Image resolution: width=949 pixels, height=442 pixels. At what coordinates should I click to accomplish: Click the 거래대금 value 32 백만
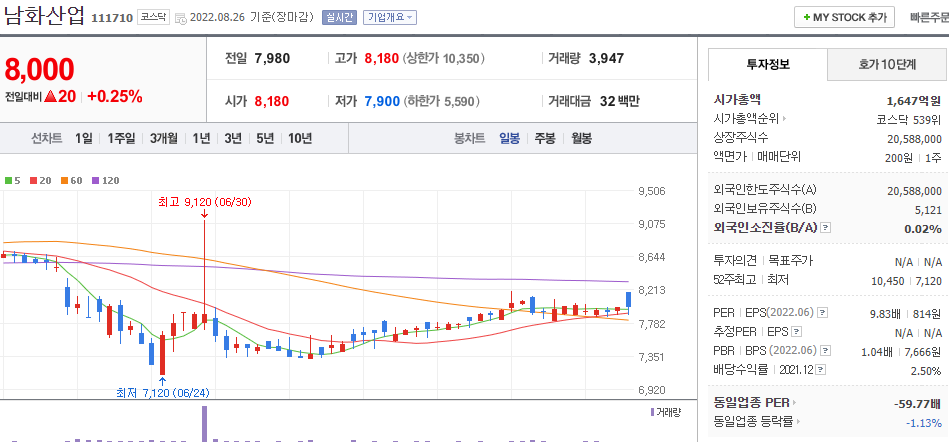click(x=619, y=101)
